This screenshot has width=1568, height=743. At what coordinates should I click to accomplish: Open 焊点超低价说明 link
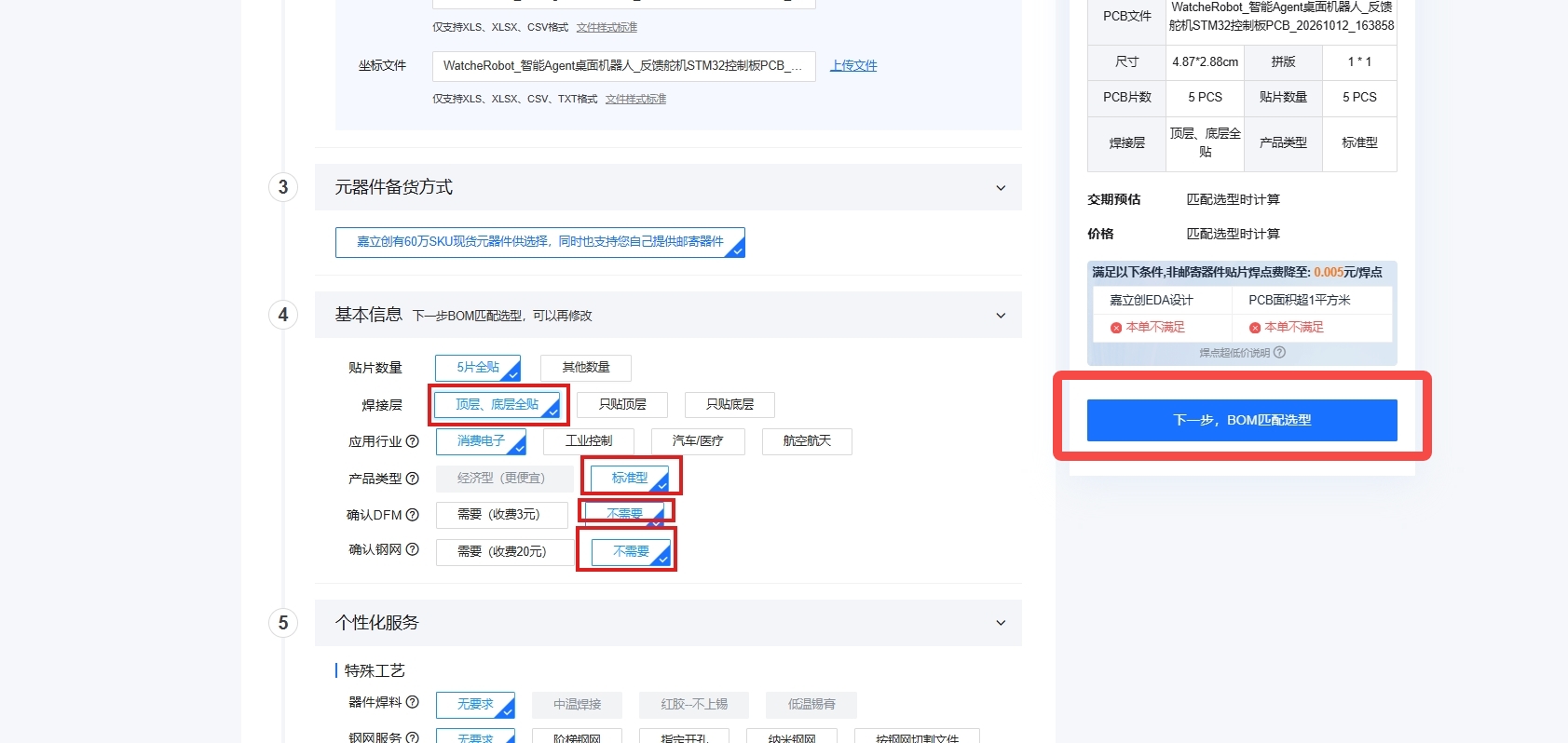(x=1234, y=353)
